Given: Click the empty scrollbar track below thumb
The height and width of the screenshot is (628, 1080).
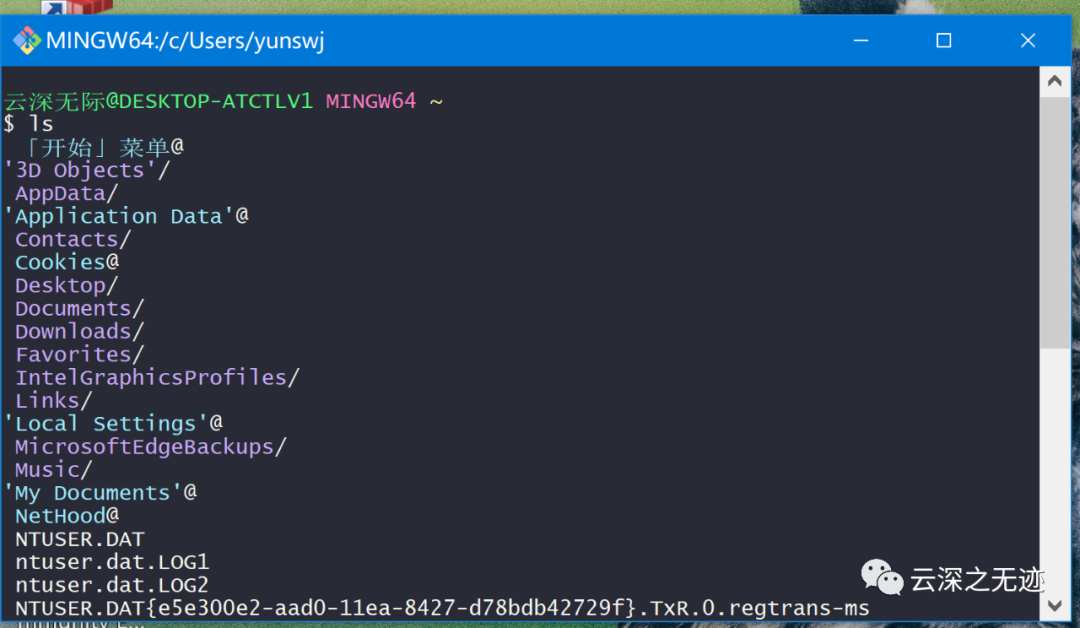Looking at the screenshot, I should click(x=1055, y=470).
